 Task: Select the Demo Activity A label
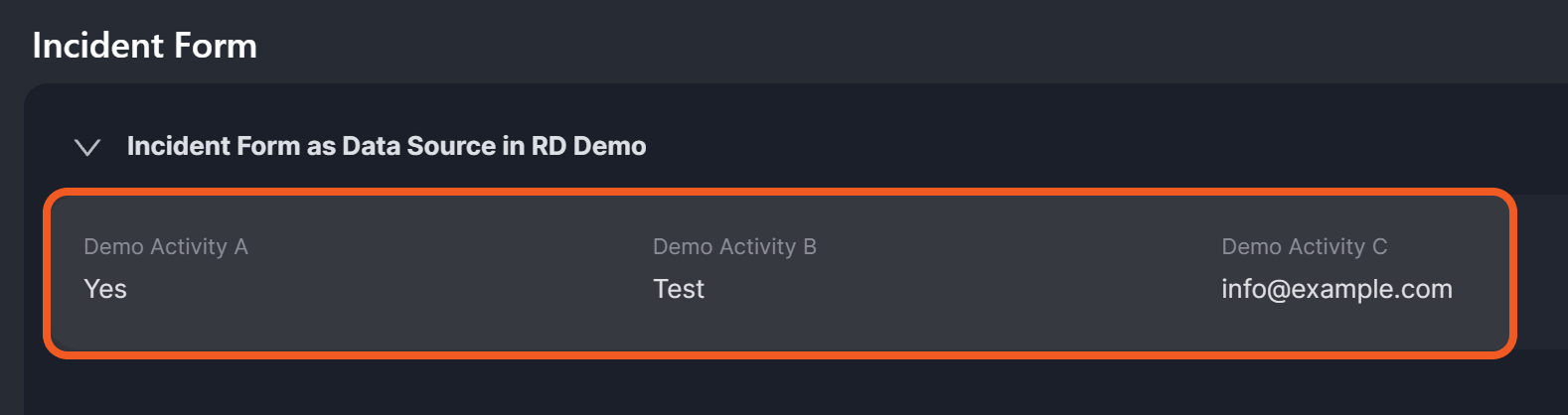(x=165, y=246)
